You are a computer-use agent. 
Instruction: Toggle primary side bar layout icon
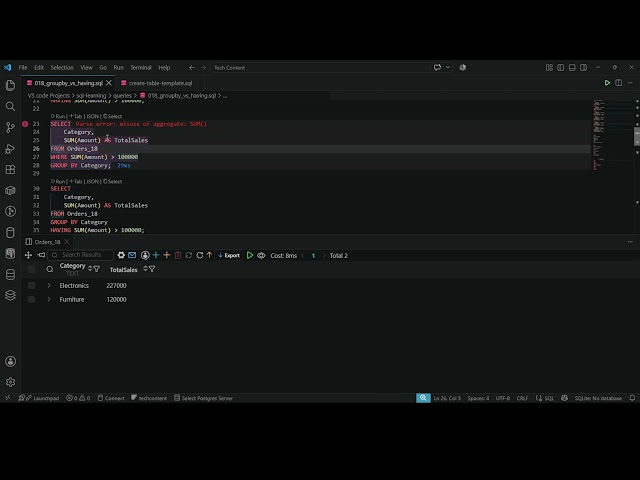tap(561, 67)
